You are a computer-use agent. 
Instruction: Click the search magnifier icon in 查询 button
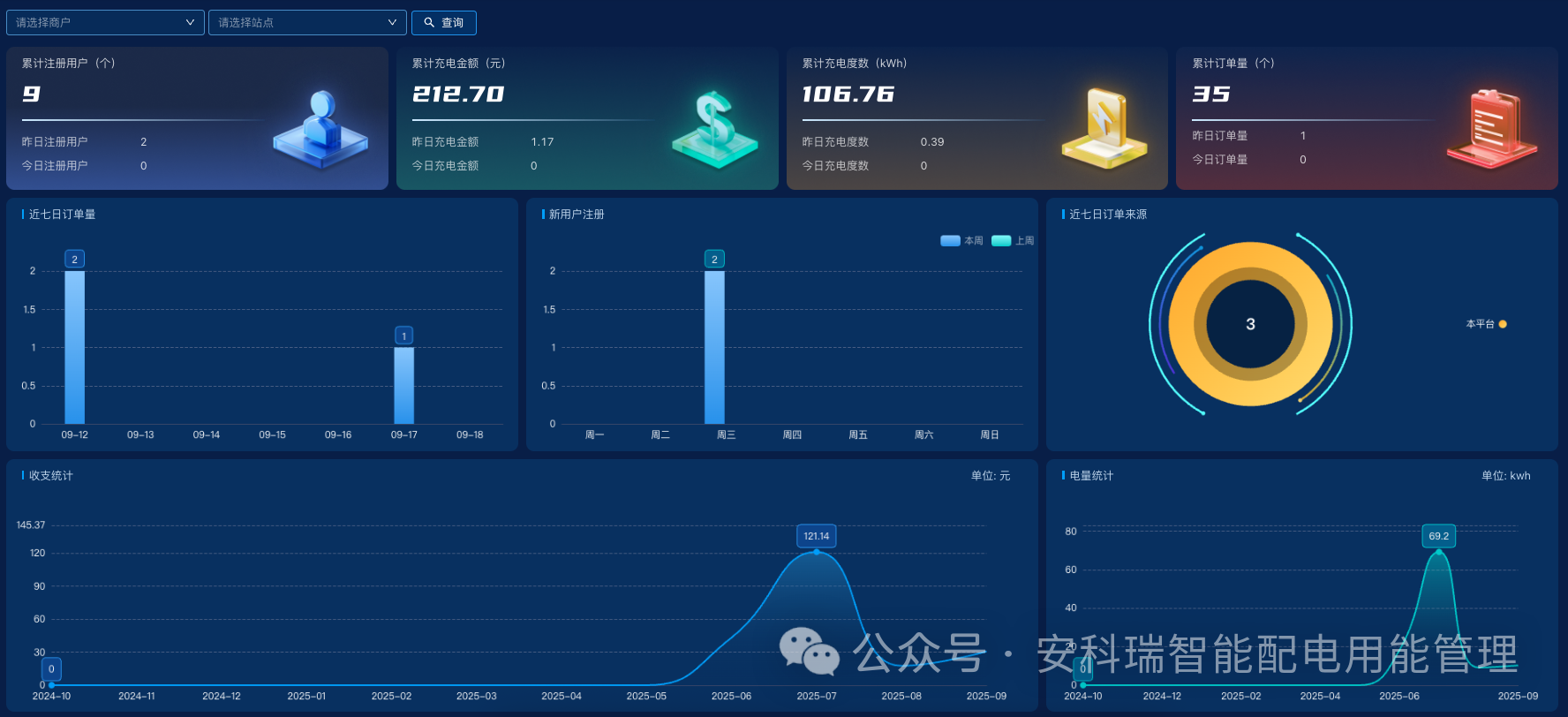[429, 23]
